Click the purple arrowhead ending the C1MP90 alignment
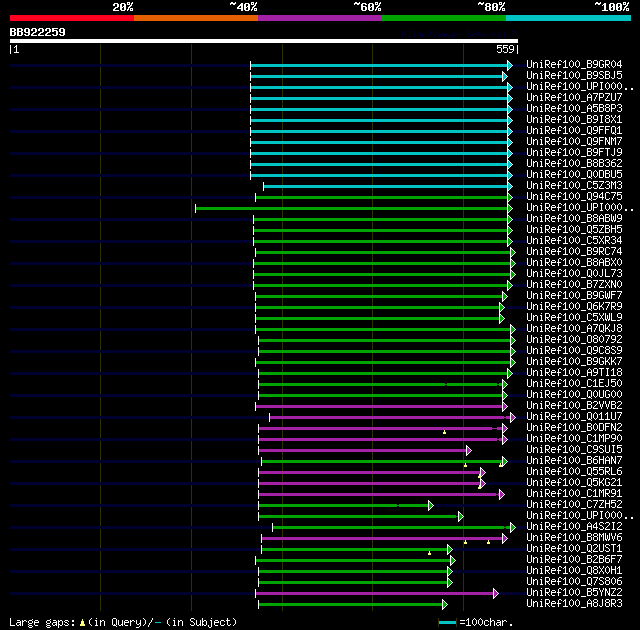Viewport: 640px width, 630px height. point(505,440)
